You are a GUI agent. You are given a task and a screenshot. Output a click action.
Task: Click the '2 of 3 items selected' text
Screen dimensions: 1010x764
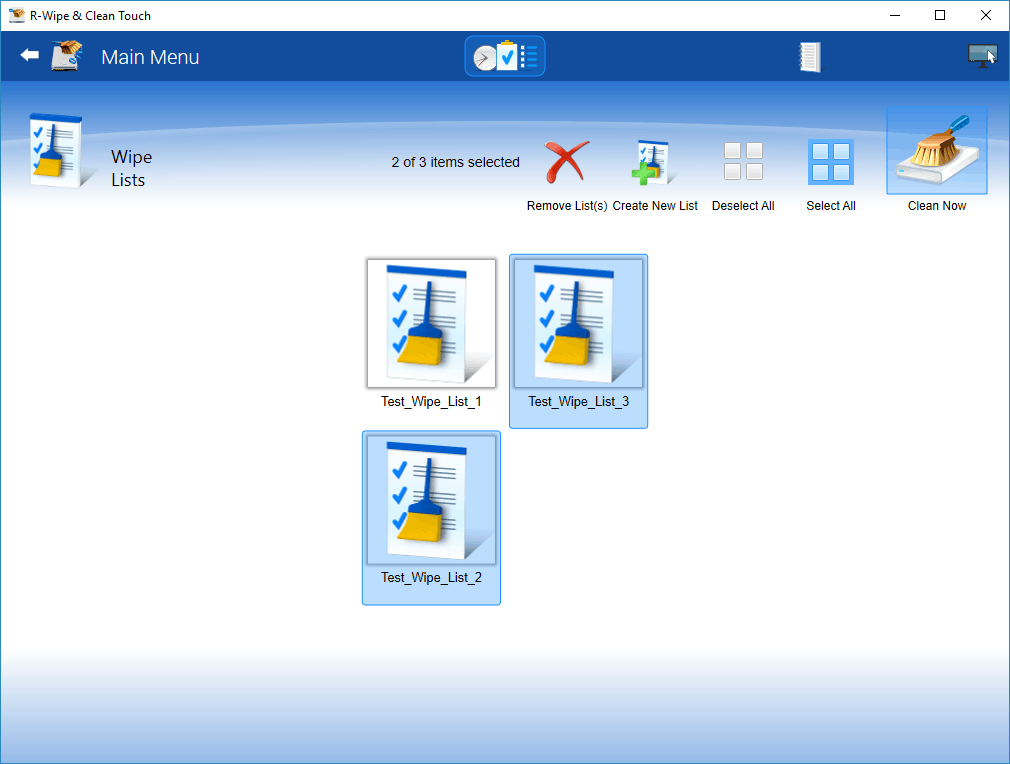point(455,162)
